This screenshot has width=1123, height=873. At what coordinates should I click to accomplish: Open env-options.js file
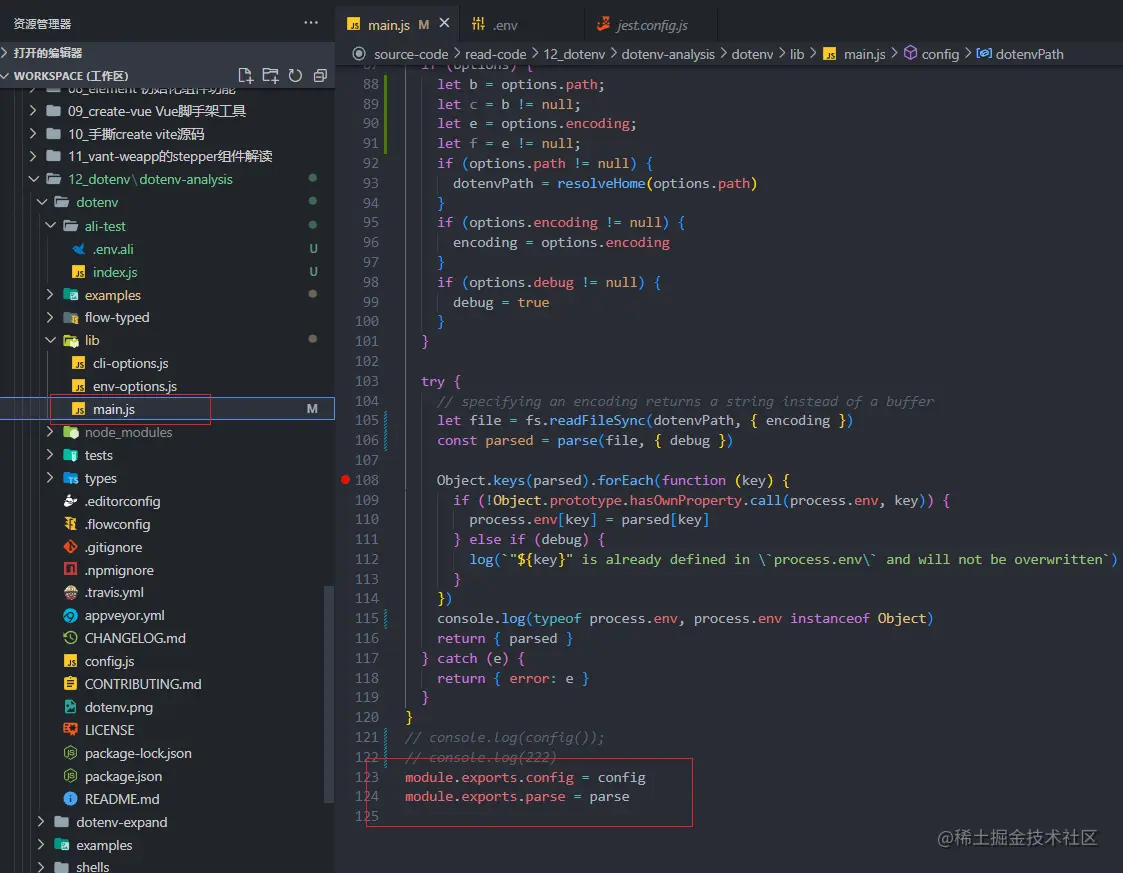tap(135, 386)
